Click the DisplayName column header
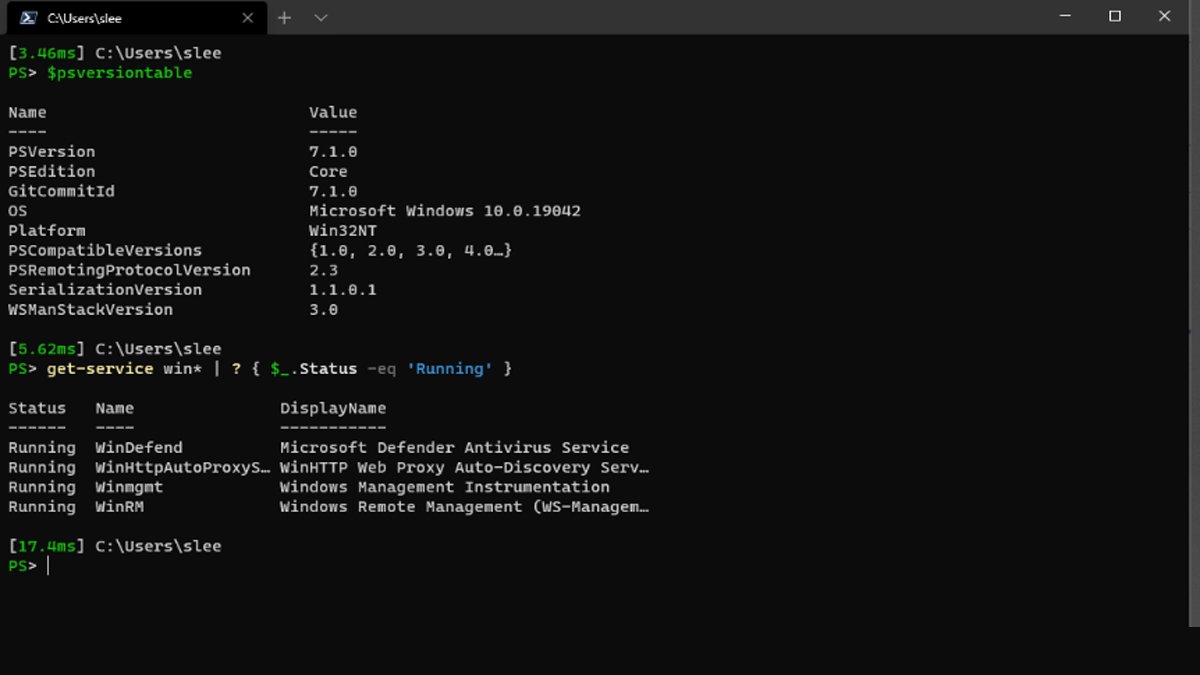Screen dimensions: 1200x675 tap(333, 408)
